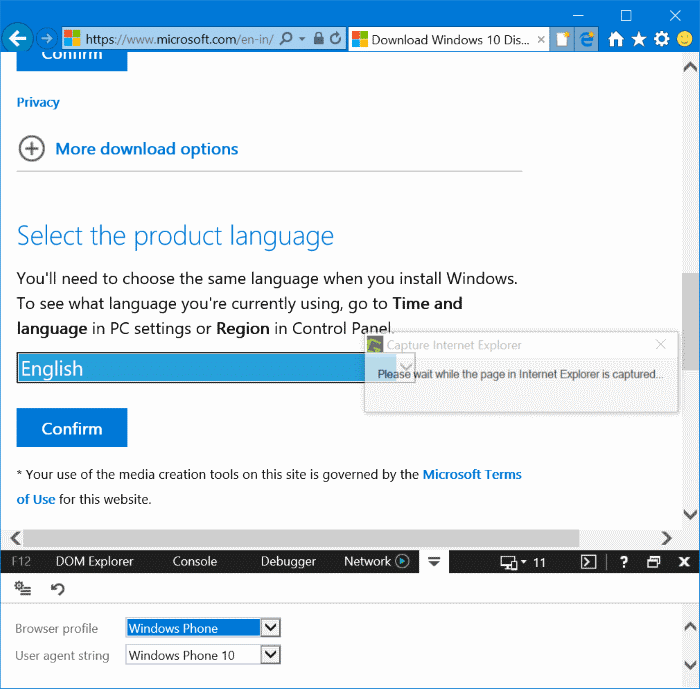This screenshot has width=700, height=689.
Task: Click the security lock icon
Action: pyautogui.click(x=318, y=38)
